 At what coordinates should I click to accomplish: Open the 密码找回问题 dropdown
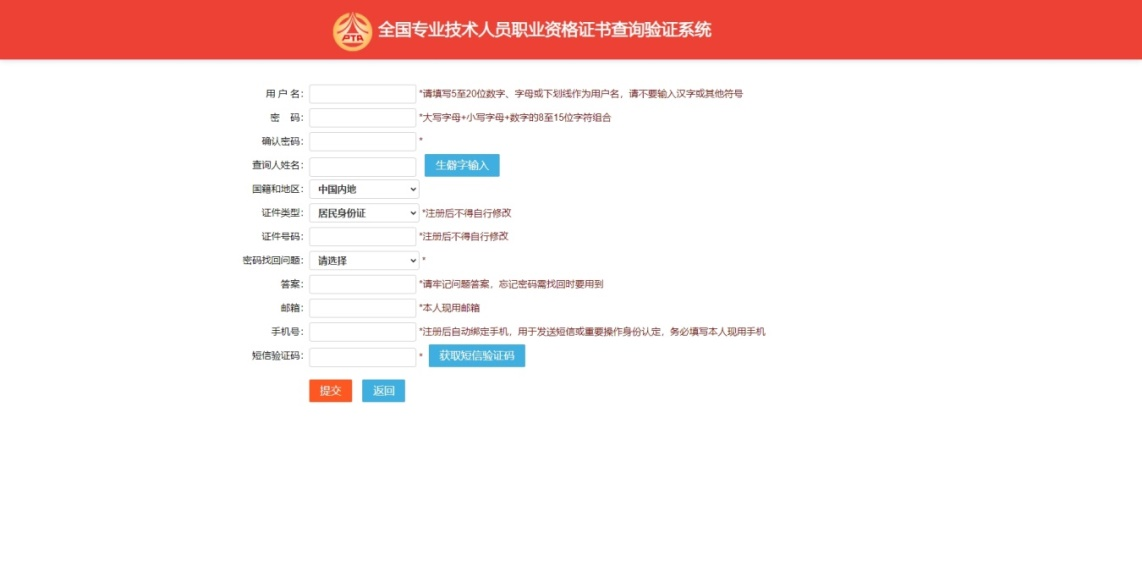[364, 261]
